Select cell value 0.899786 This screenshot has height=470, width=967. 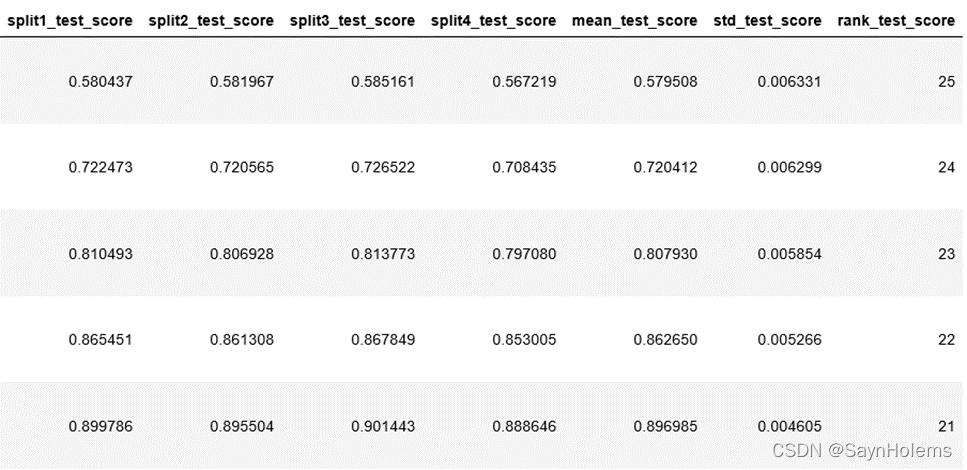101,426
